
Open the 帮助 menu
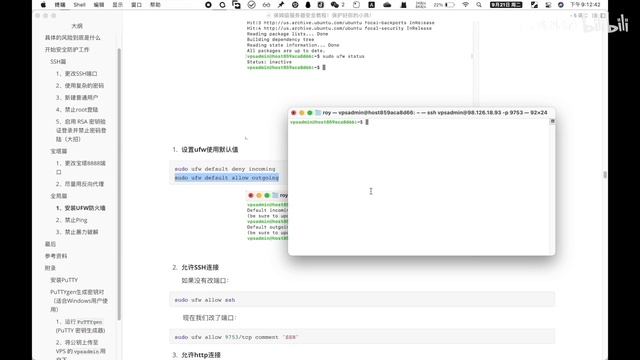click(155, 5)
